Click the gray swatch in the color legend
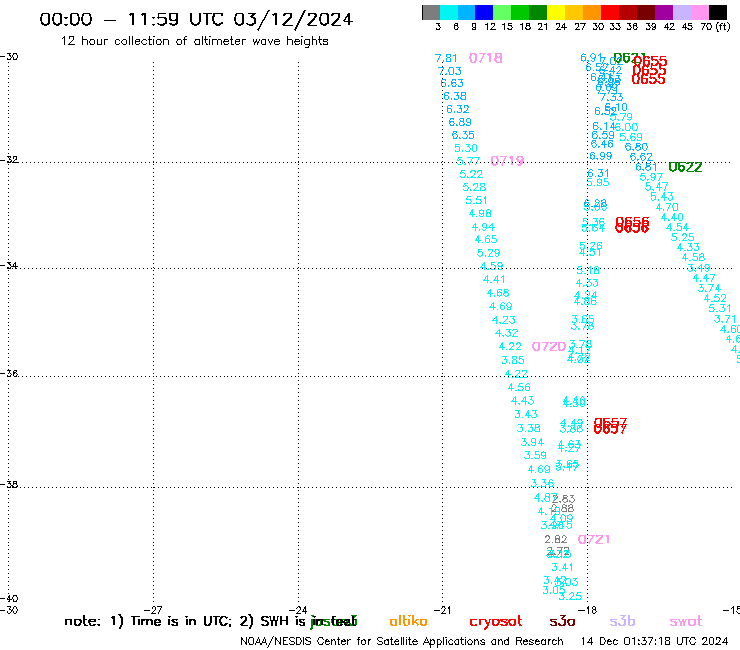Image resolution: width=740 pixels, height=650 pixels. (431, 12)
